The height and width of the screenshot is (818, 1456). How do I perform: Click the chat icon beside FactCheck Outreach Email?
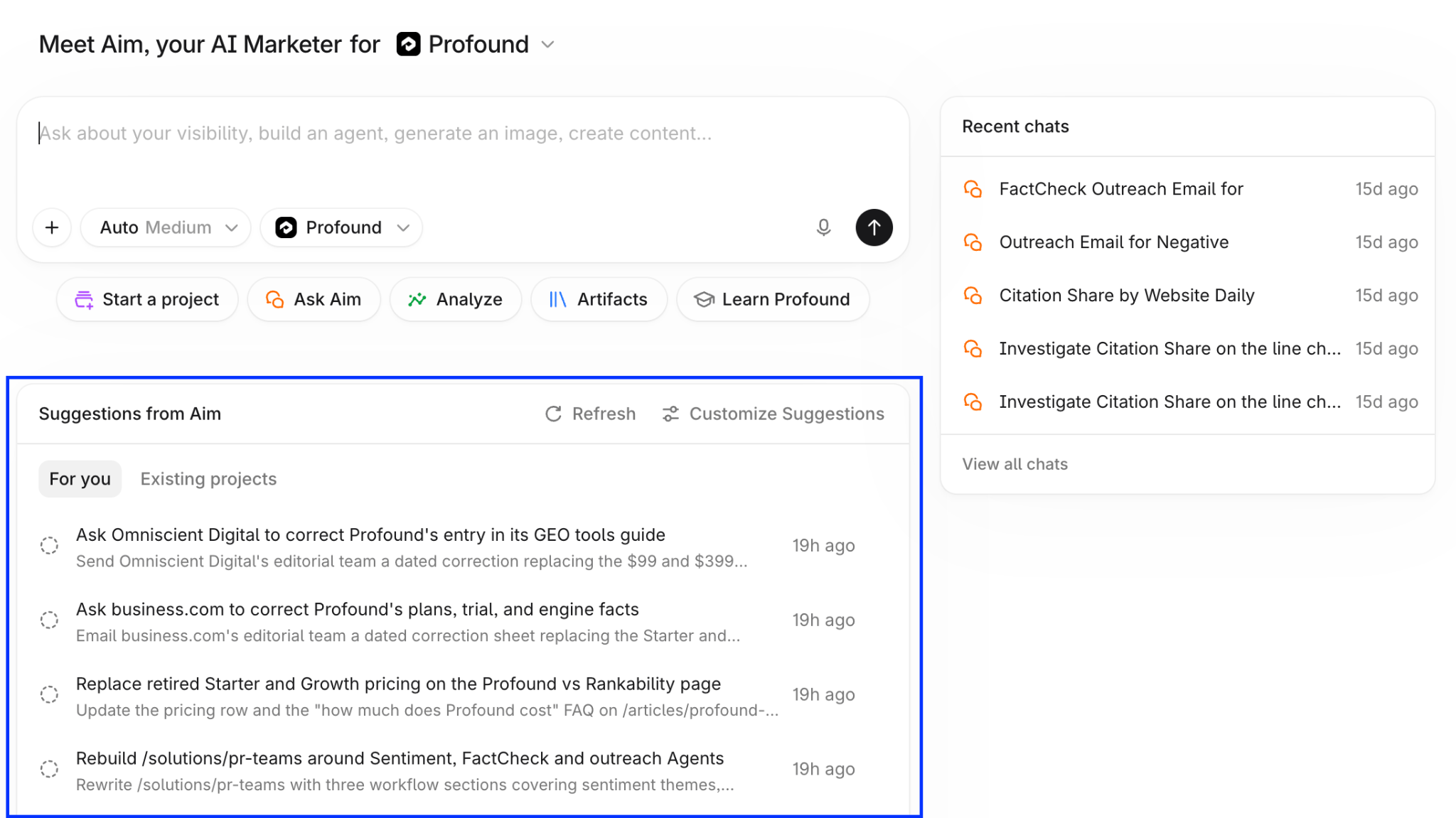(973, 189)
